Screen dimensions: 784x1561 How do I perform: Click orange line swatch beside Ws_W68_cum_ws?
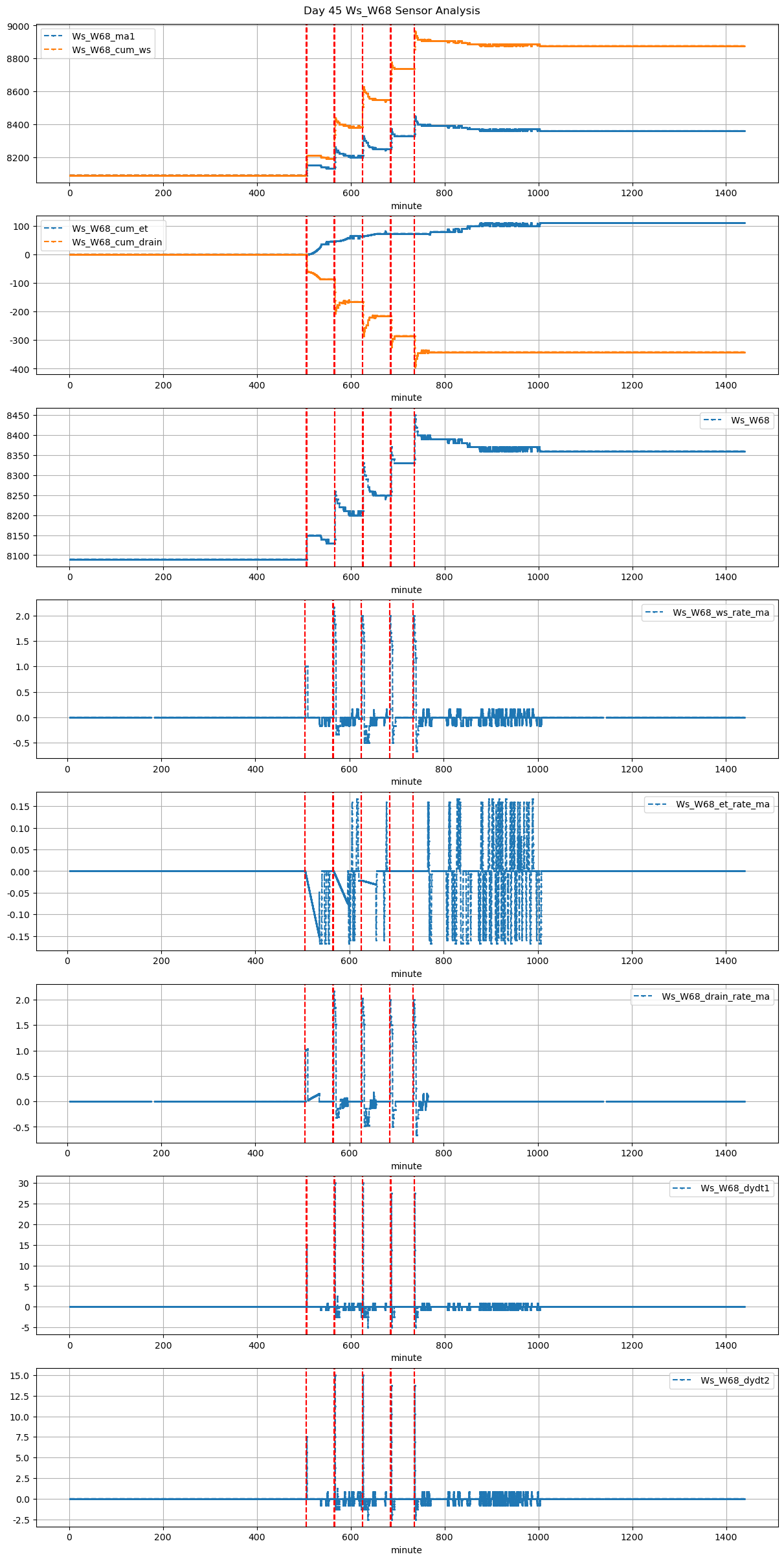tap(54, 50)
